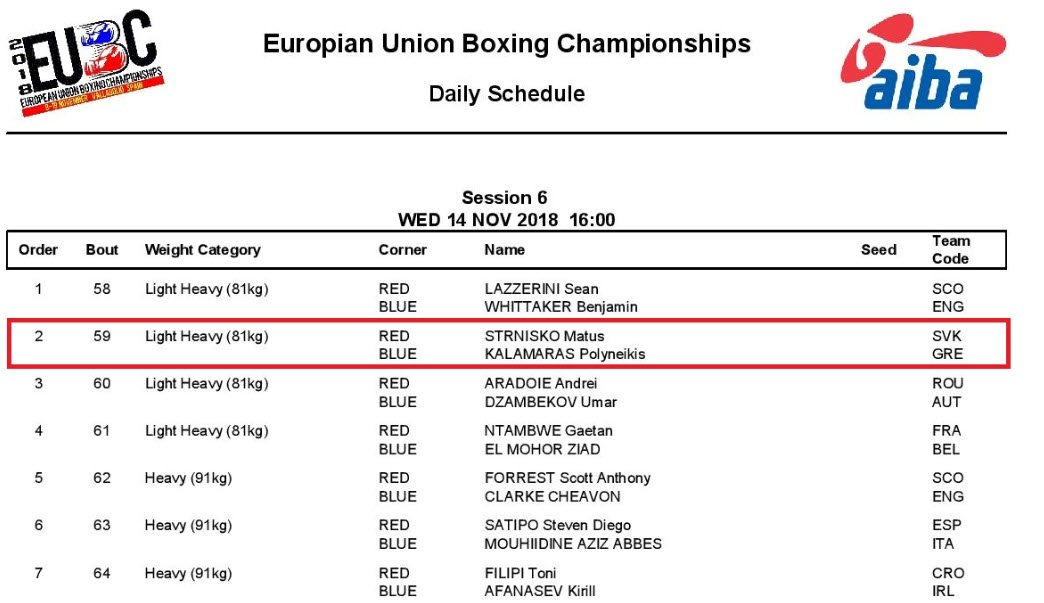The image size is (1044, 603).
Task: Click the Weight Category column header
Action: 202,250
